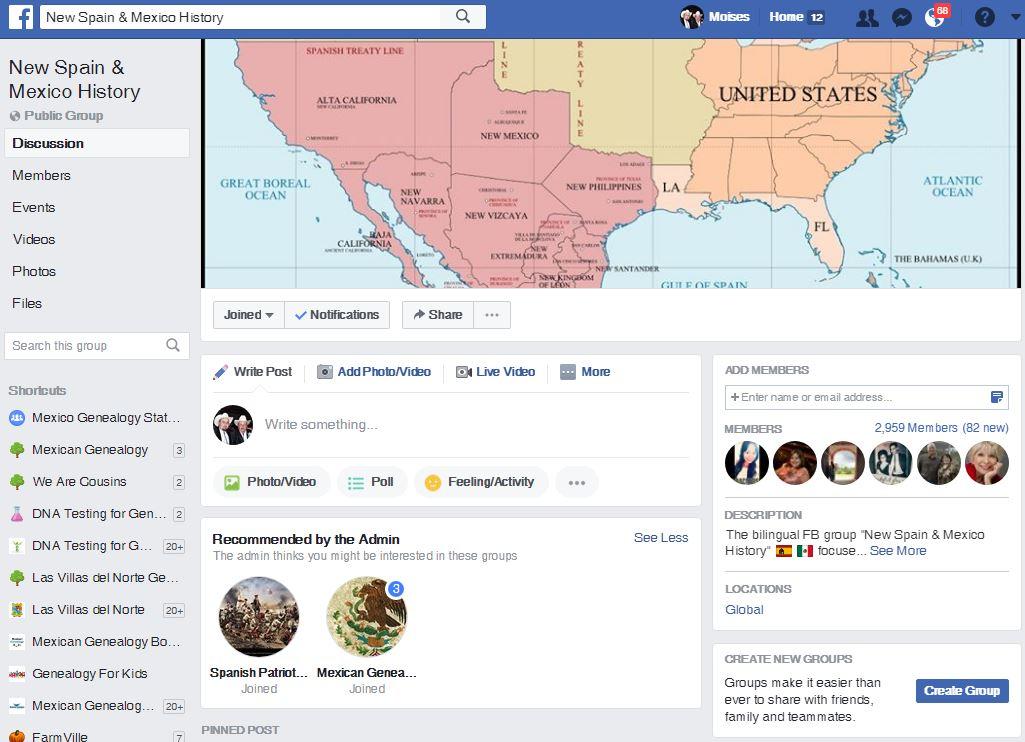Expand description with See More
This screenshot has width=1025, height=742.
[898, 551]
